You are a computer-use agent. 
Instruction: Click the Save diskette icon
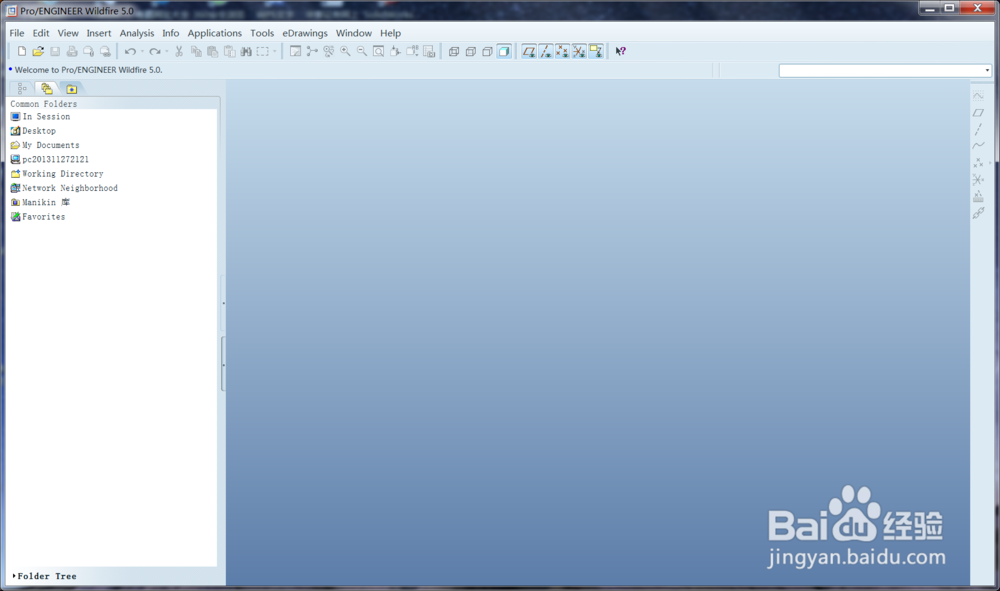pyautogui.click(x=55, y=52)
